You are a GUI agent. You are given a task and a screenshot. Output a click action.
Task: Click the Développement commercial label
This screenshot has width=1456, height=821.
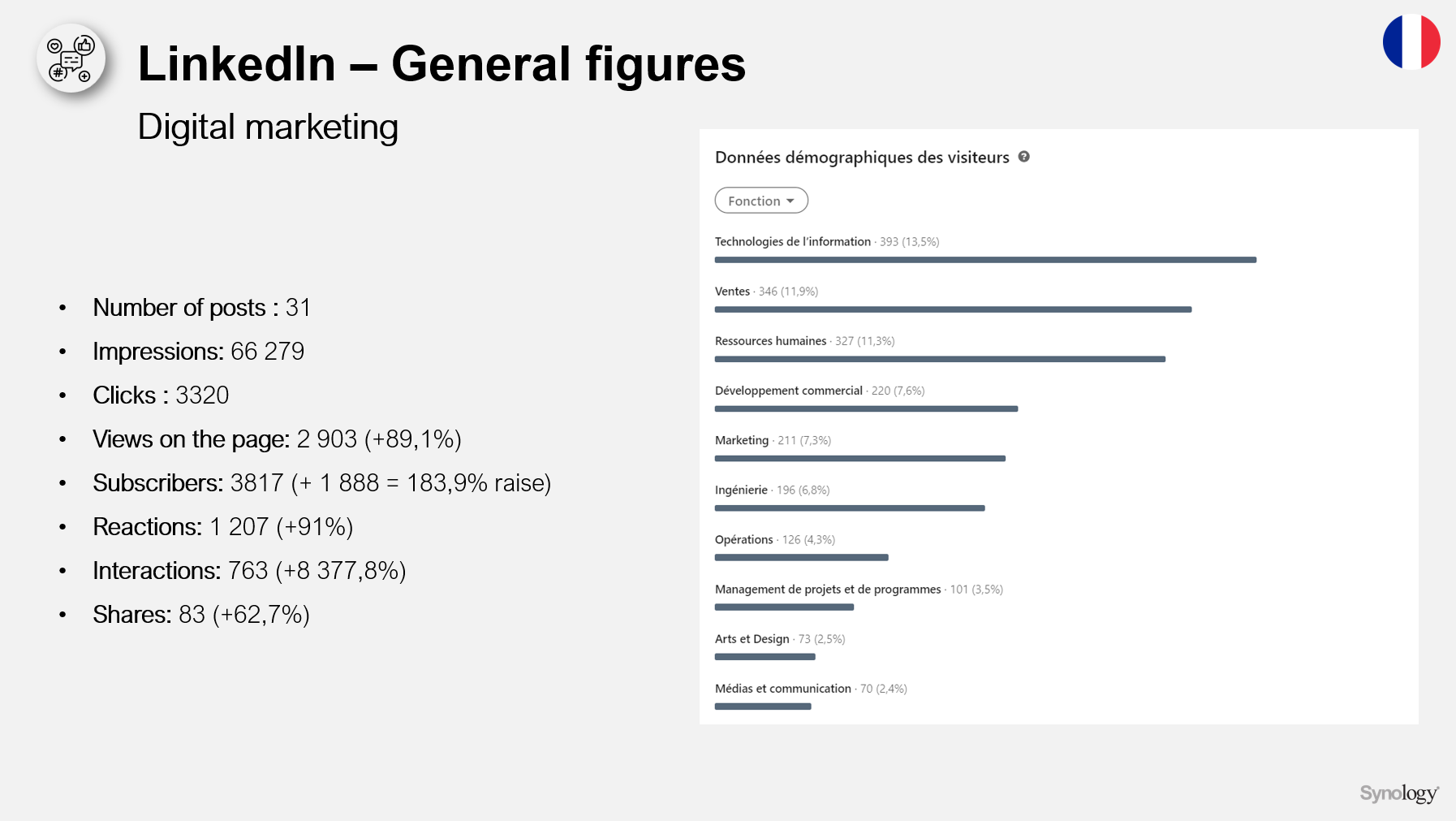pos(788,391)
